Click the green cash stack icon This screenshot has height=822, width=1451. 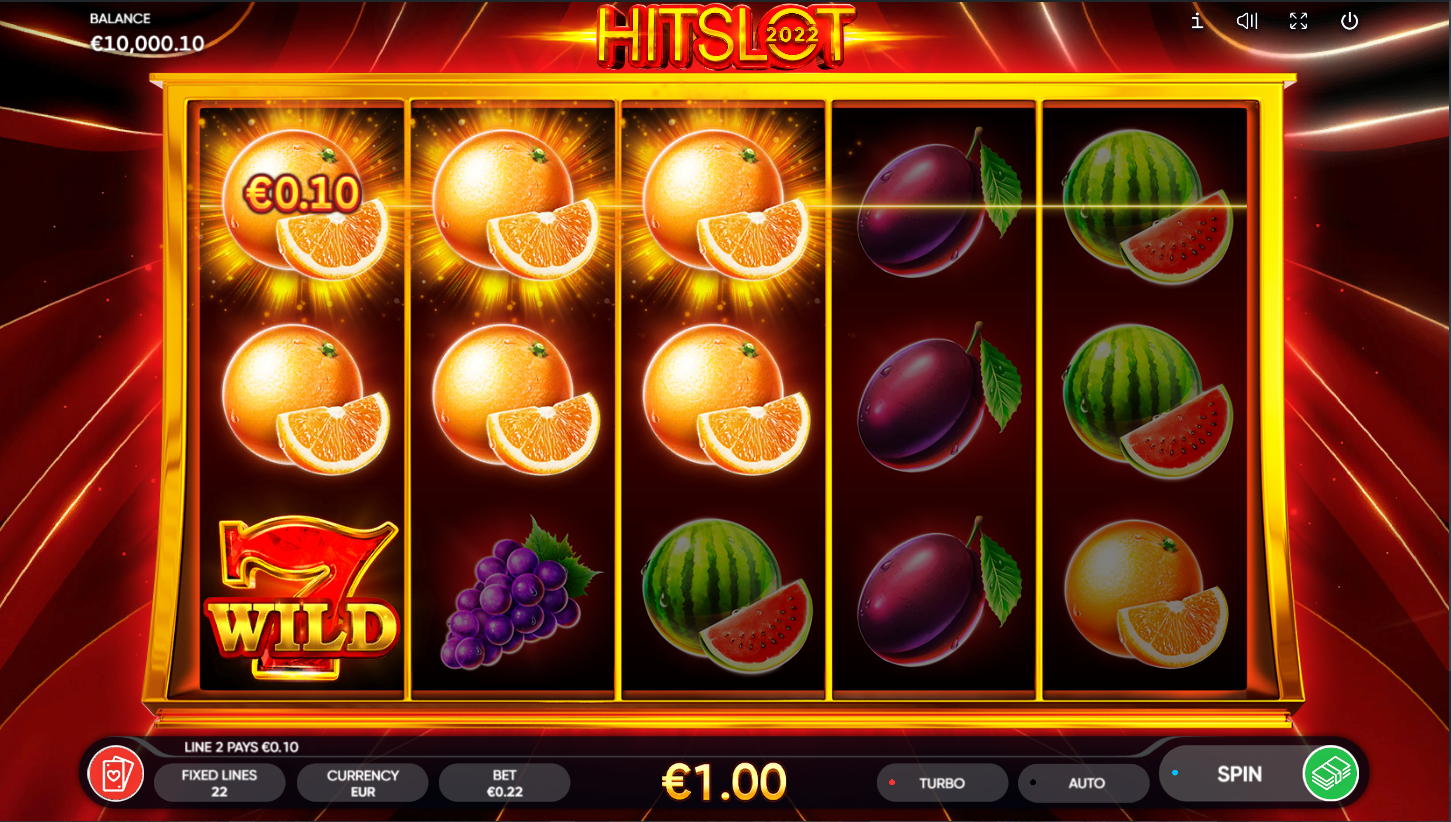coord(1330,773)
